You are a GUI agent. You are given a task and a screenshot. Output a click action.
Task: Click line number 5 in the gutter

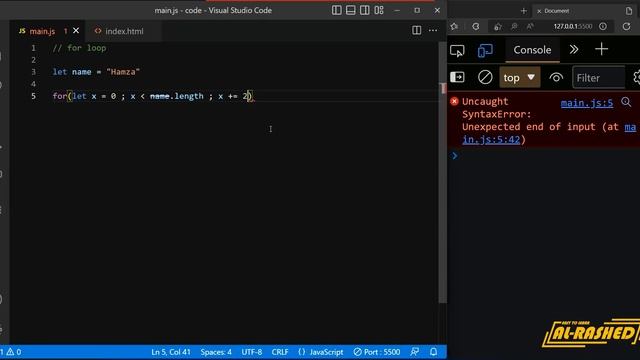coord(33,96)
